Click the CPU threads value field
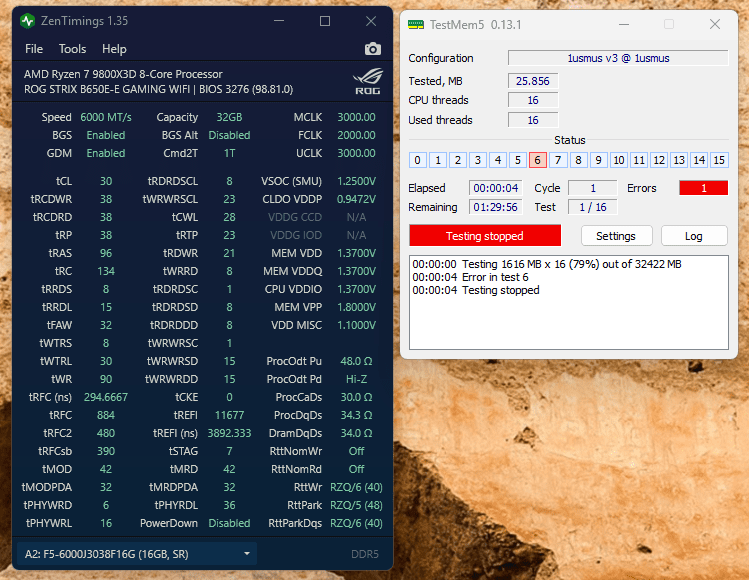 point(533,100)
